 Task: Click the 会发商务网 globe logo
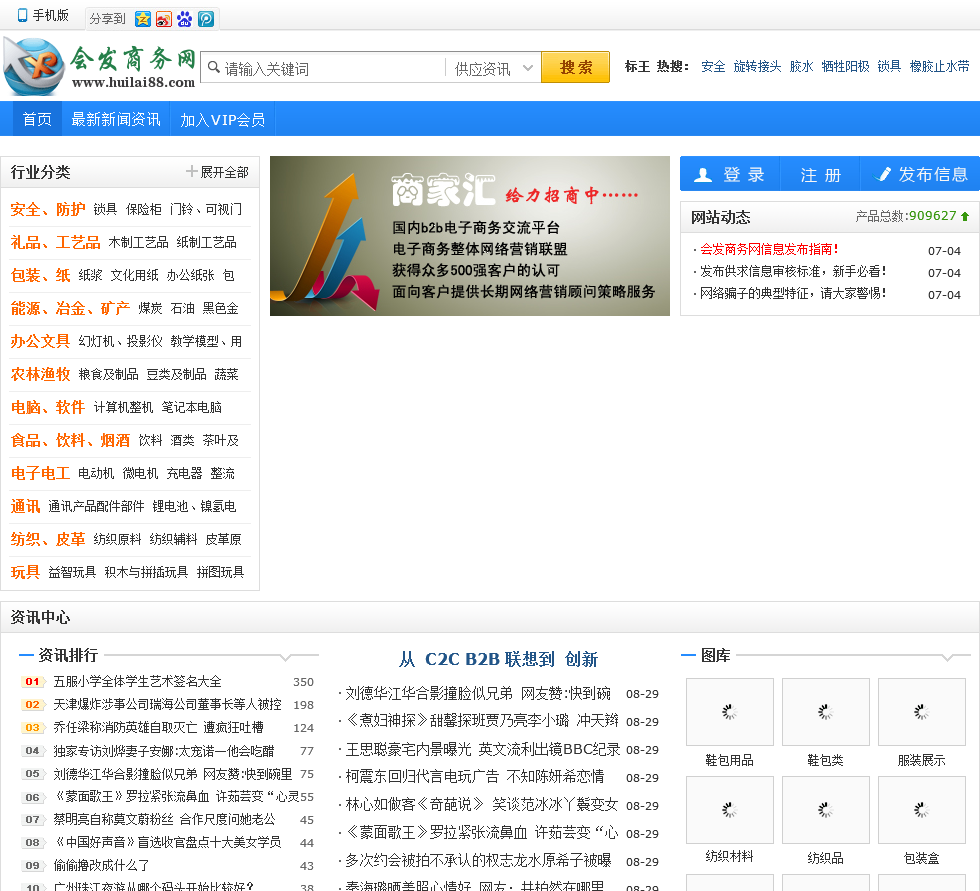(x=34, y=66)
